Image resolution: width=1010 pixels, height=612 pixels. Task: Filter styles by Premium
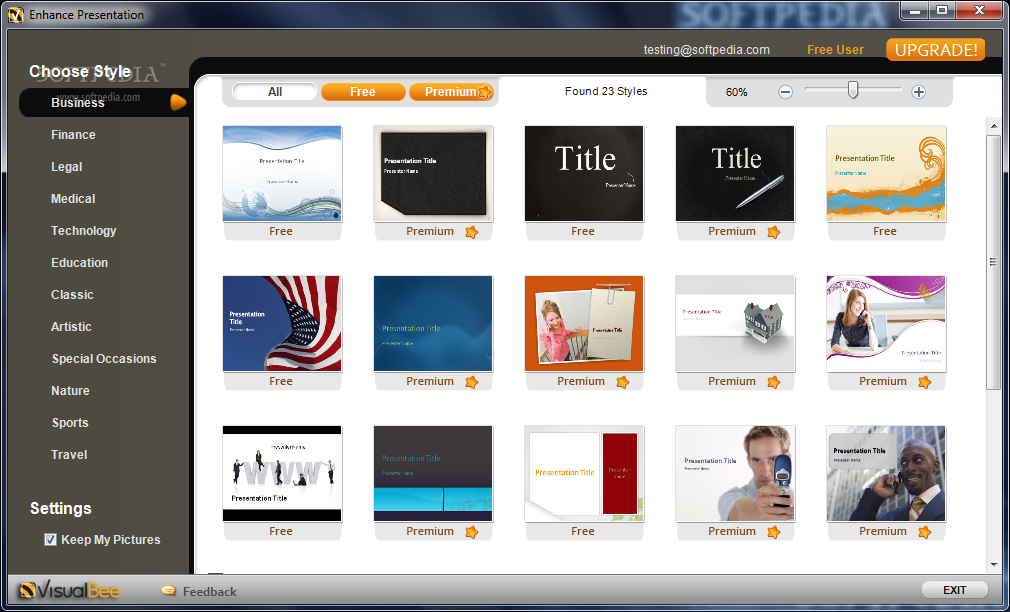point(451,92)
